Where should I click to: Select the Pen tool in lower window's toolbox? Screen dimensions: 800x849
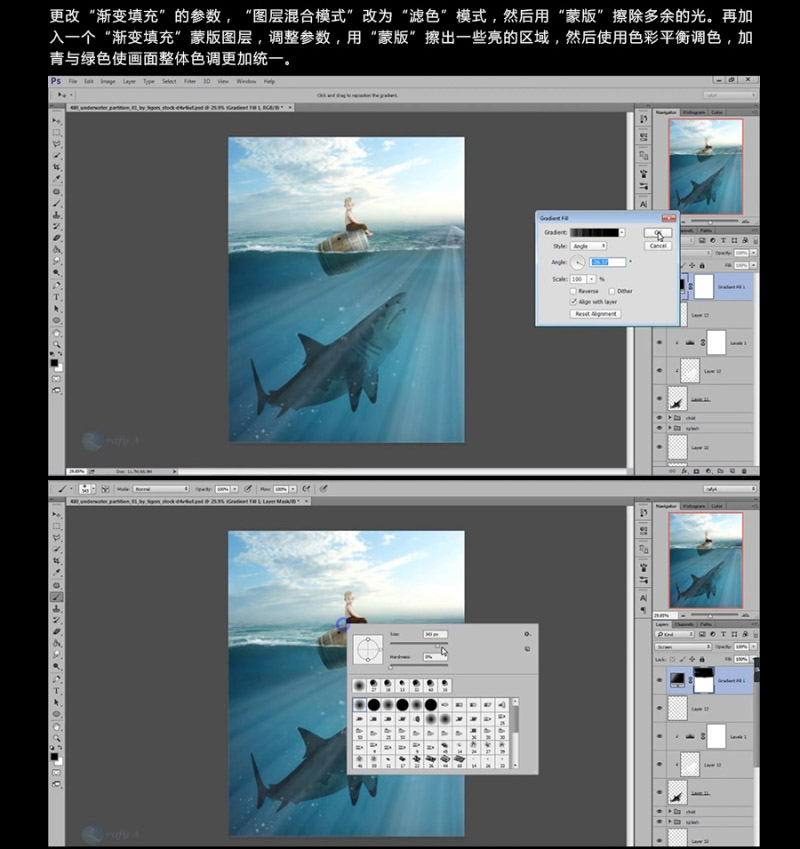point(57,679)
